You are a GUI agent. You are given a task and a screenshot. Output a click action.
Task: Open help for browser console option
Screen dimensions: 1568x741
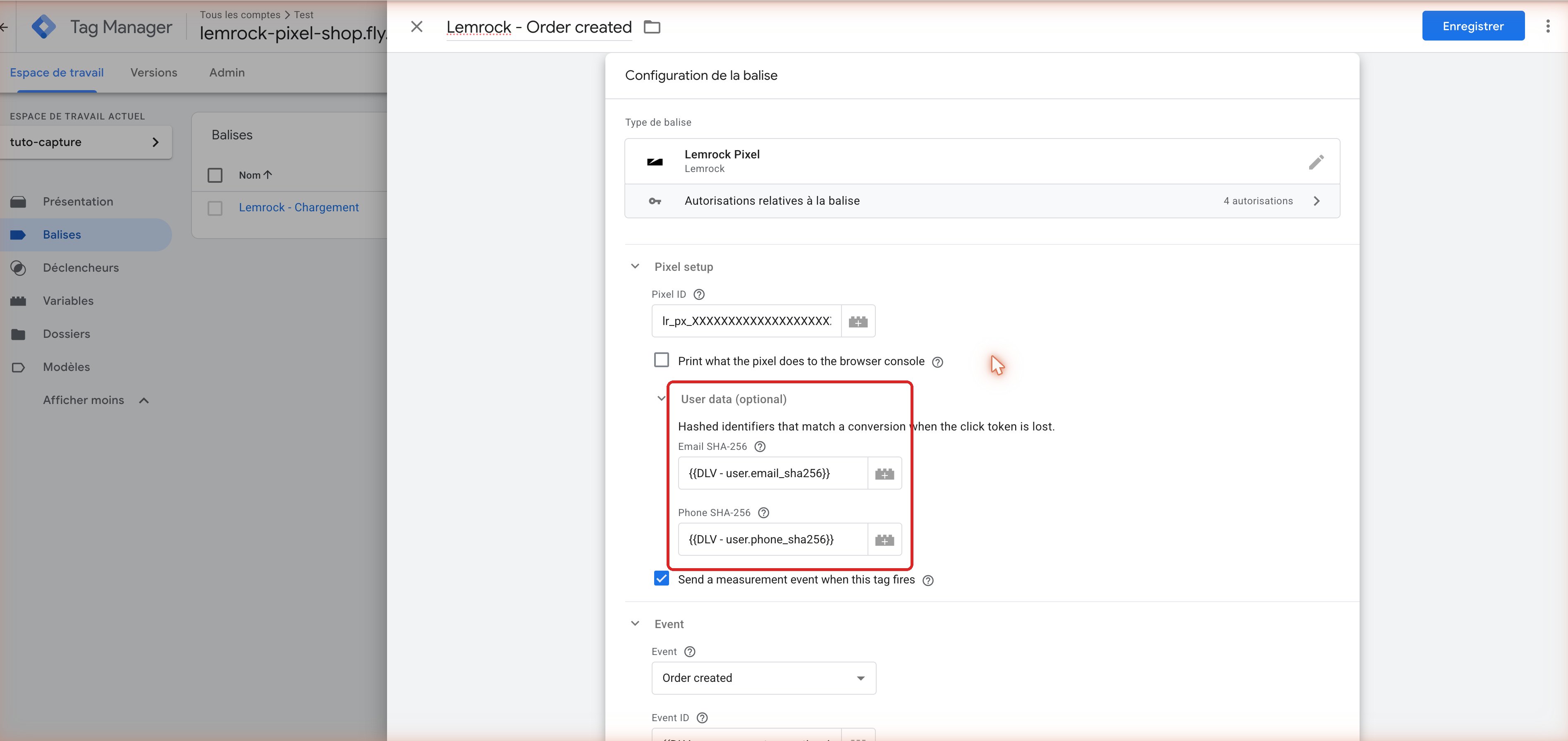[937, 362]
